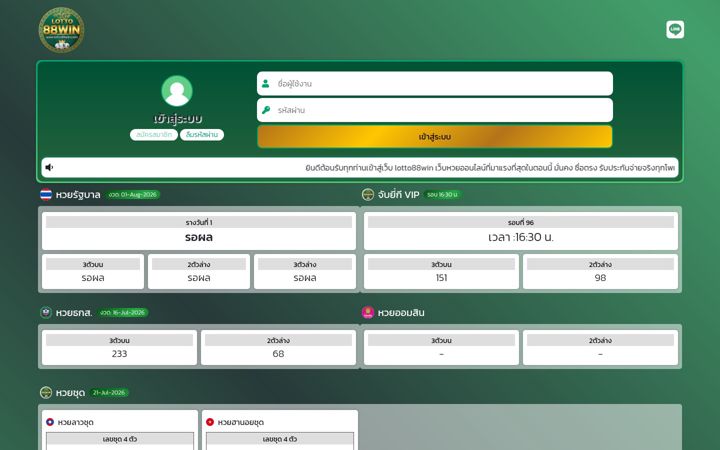Click the 21-Jul-2026 date badge
Image resolution: width=720 pixels, height=450 pixels.
[109, 393]
